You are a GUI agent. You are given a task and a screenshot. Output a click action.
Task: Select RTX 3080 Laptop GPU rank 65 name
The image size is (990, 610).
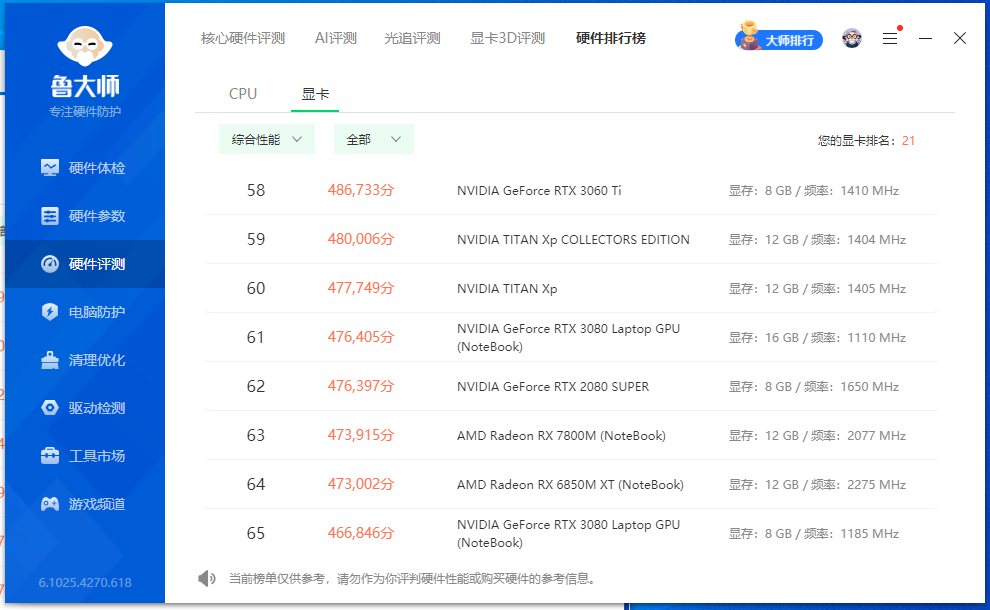(x=568, y=534)
